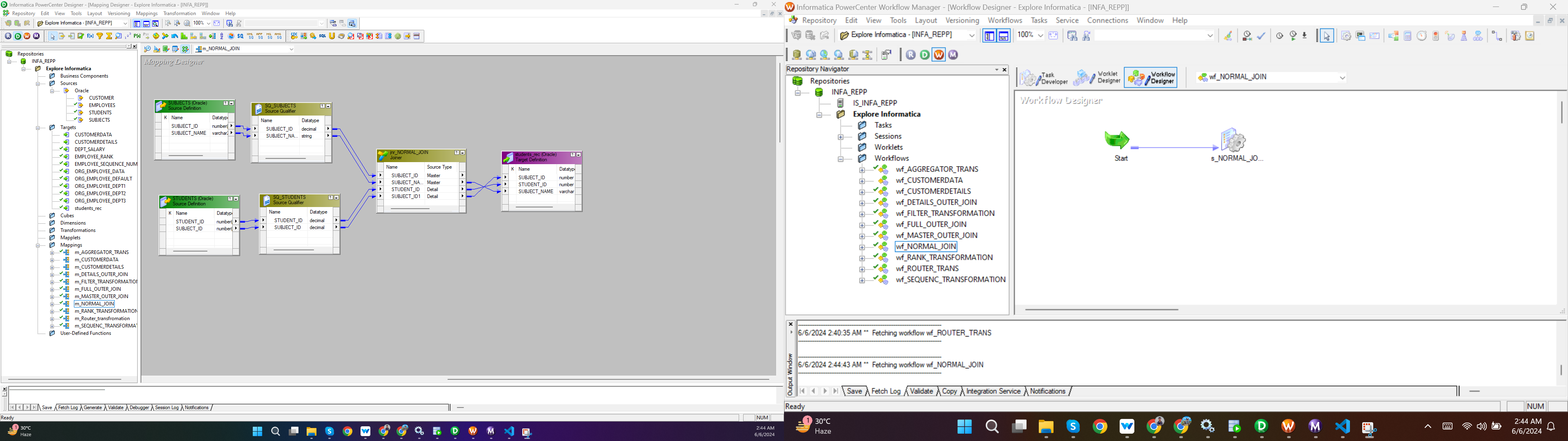Click the Union transformation U icon
This screenshot has height=441, width=1568.
[332, 36]
